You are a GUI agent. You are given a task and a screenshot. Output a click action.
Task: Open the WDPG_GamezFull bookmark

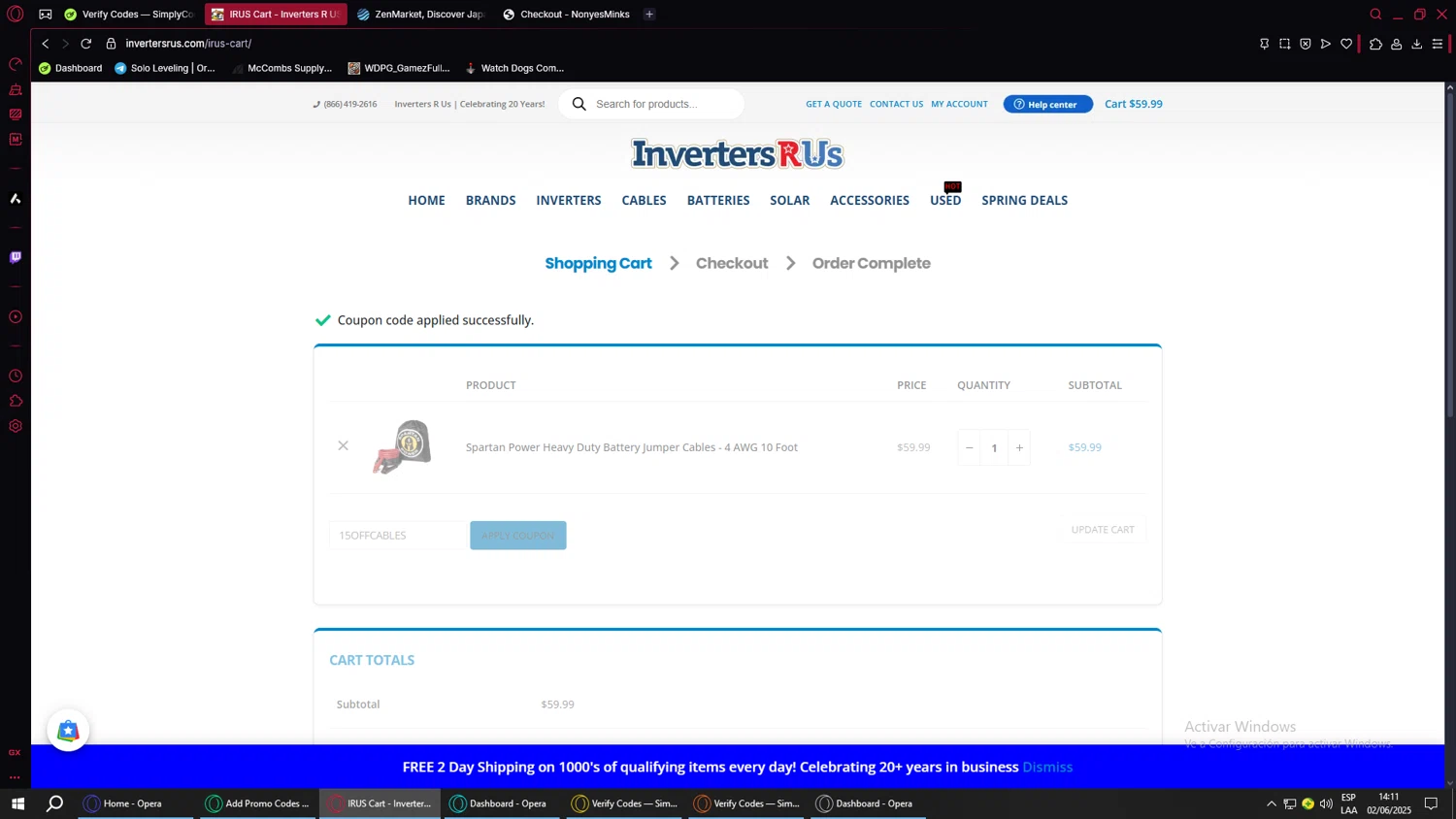[398, 68]
